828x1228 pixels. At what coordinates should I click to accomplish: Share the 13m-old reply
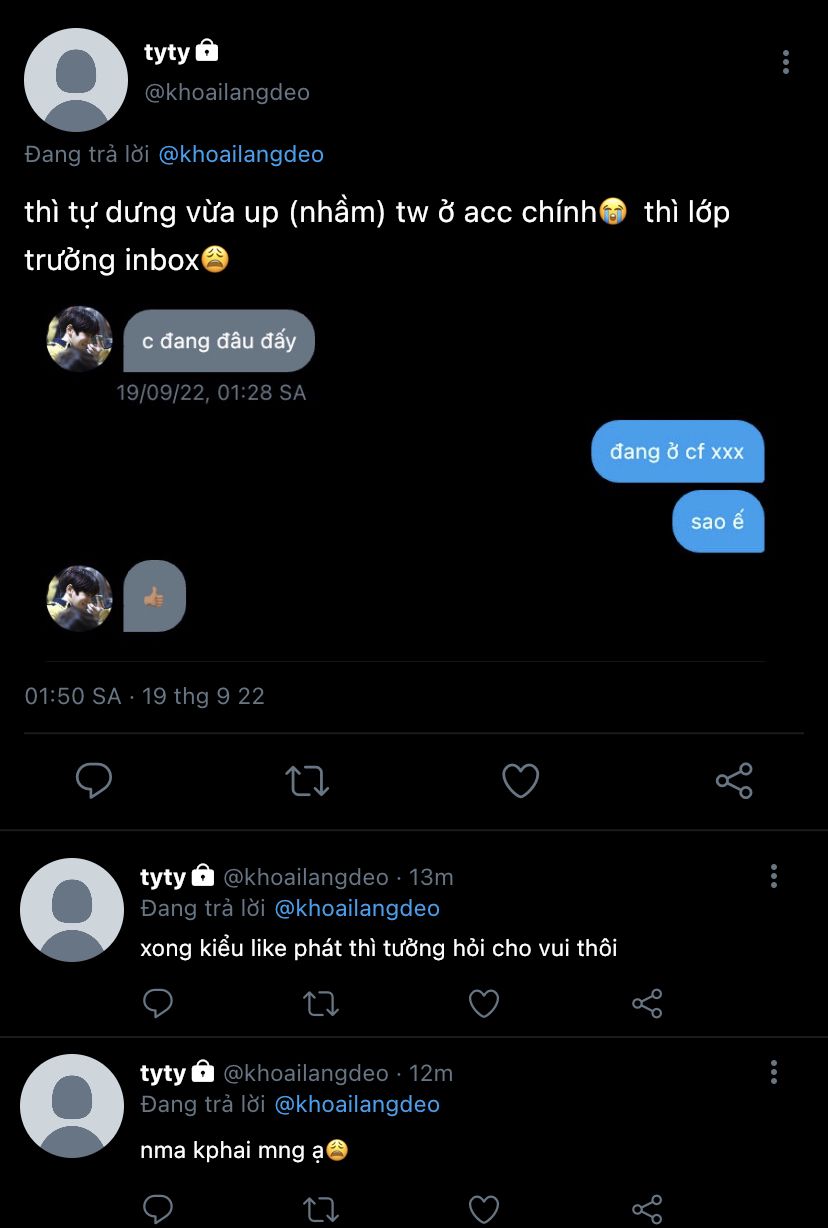click(x=647, y=1003)
